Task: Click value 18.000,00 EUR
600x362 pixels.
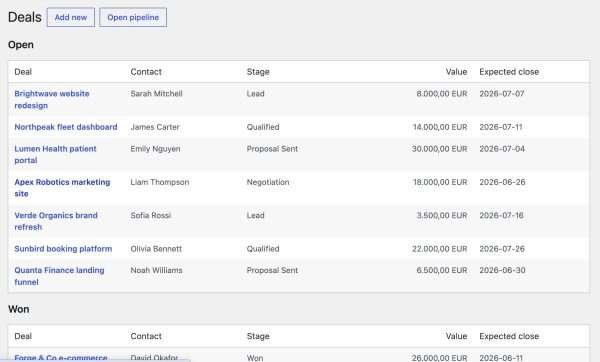Action: [x=440, y=182]
